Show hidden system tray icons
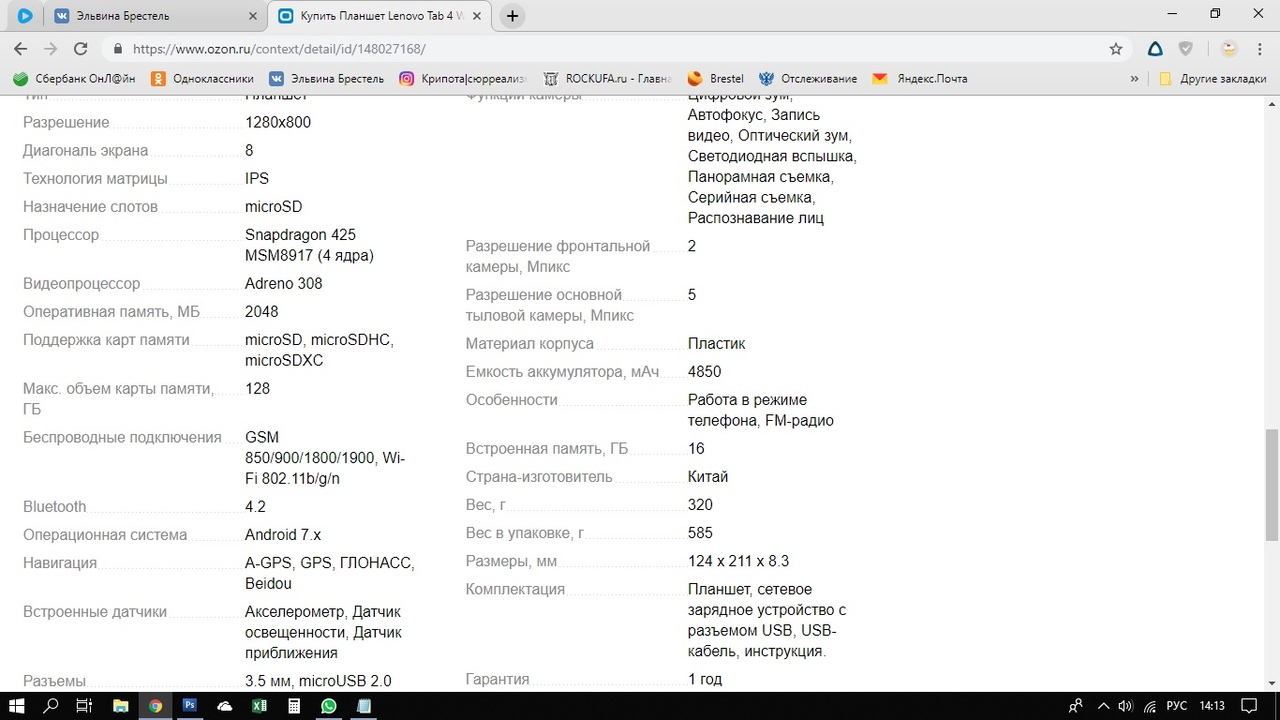The image size is (1280, 720). tap(1104, 706)
